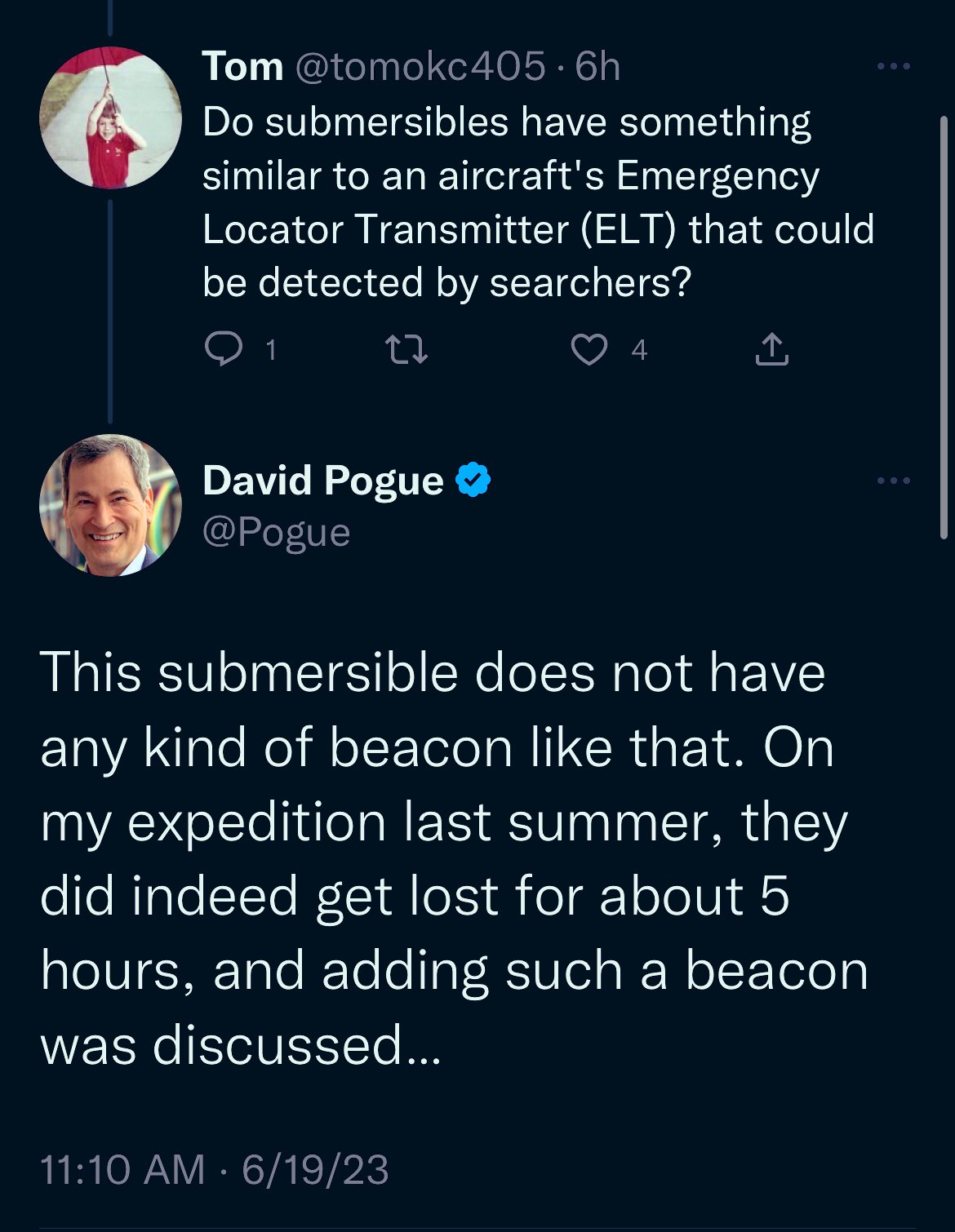Like Tom's tweet with the heart icon
This screenshot has width=955, height=1232.
[x=589, y=350]
